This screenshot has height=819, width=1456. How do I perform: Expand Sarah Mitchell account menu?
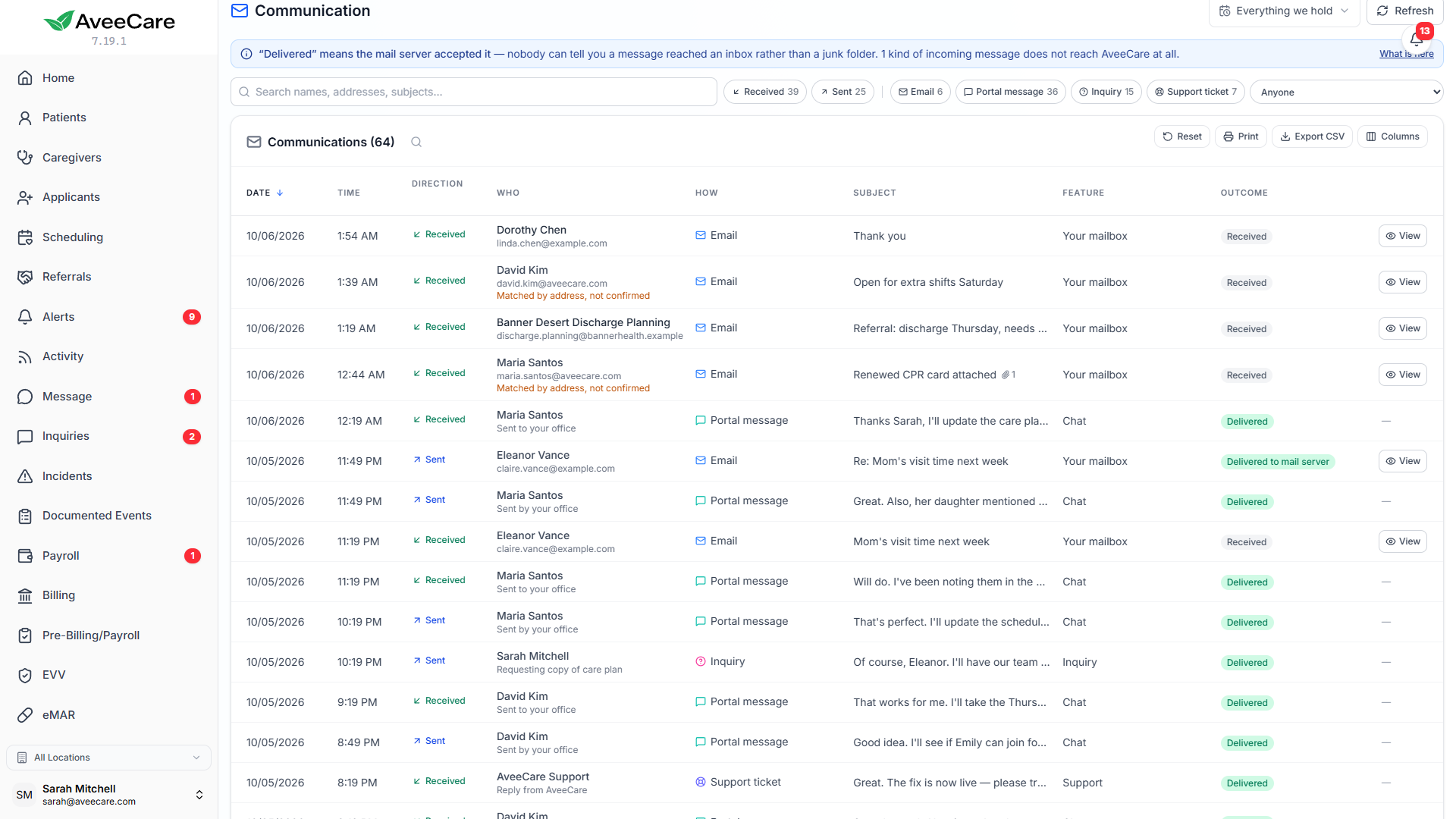pos(108,795)
